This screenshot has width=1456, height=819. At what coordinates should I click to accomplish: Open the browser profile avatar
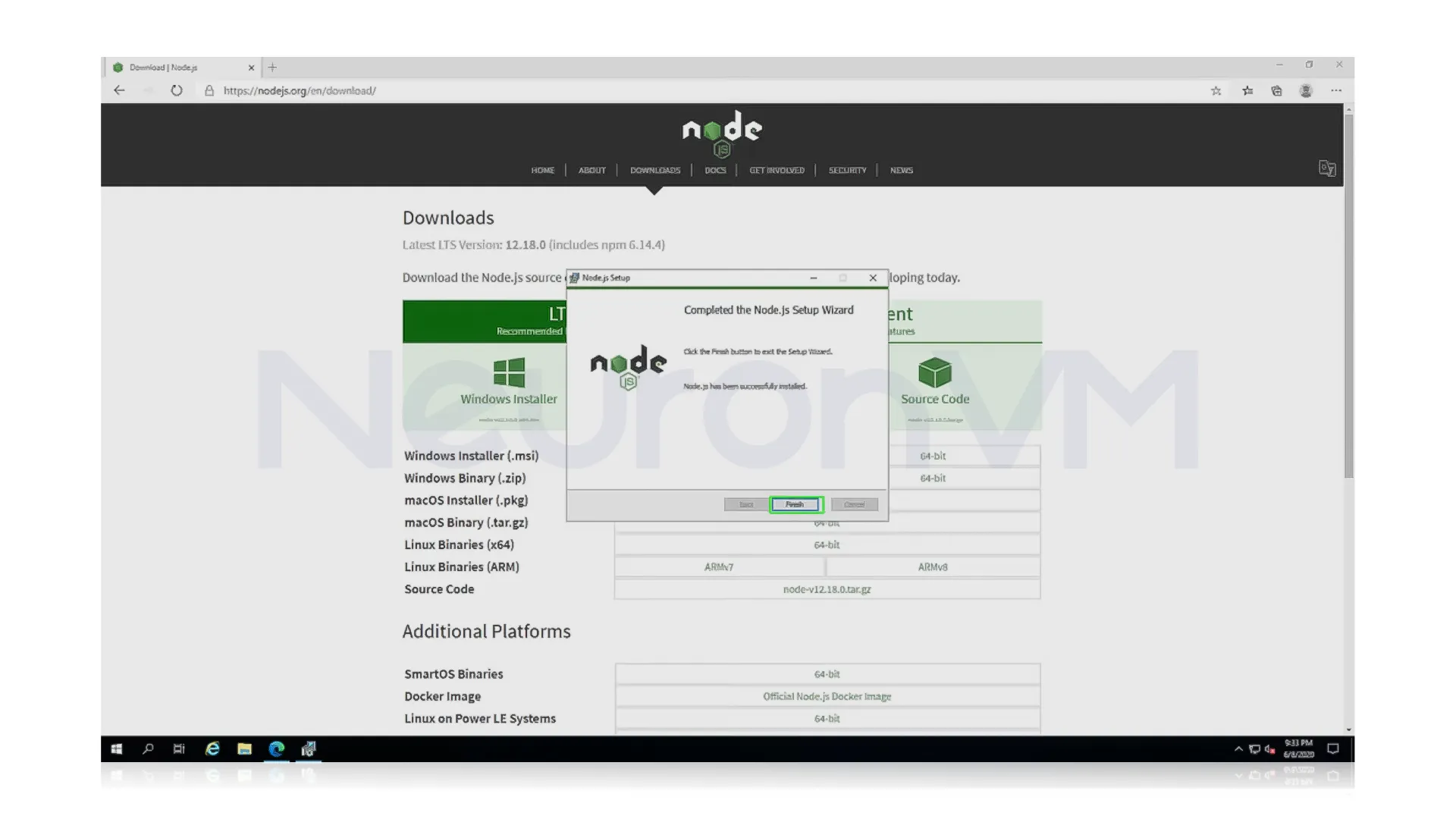pos(1306,90)
